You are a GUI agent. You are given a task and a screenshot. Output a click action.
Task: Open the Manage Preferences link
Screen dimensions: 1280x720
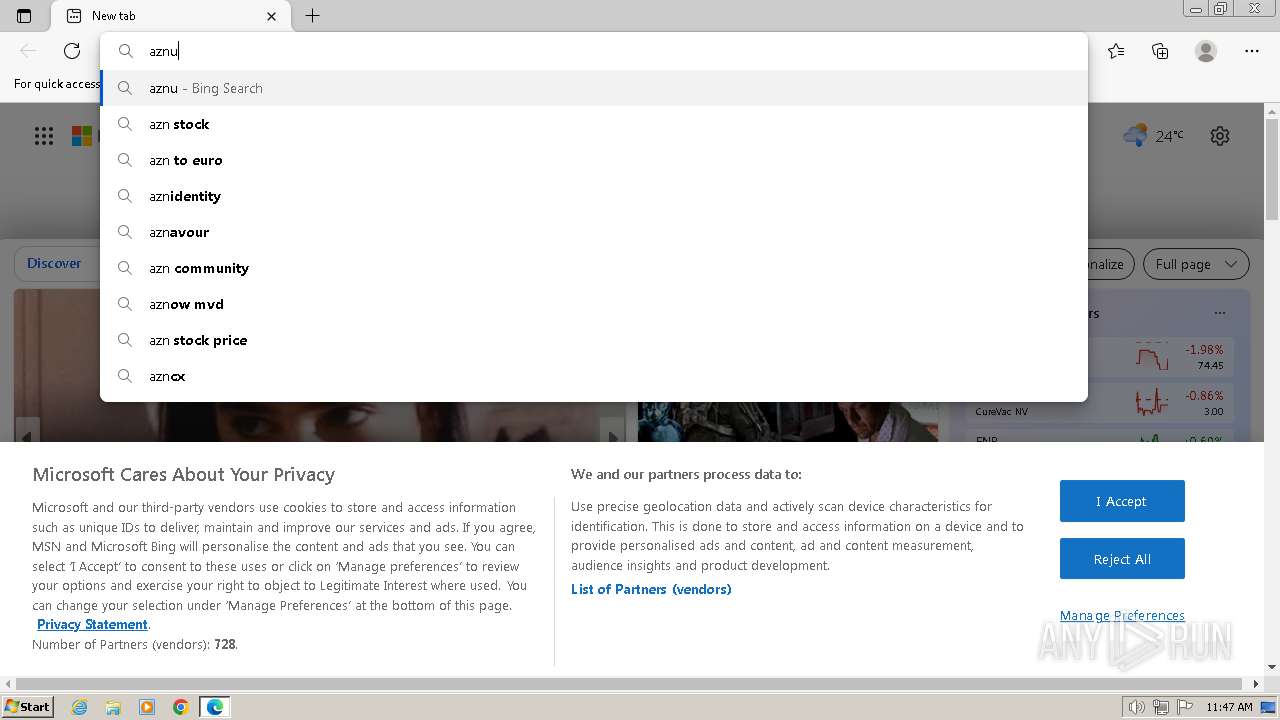click(1122, 616)
